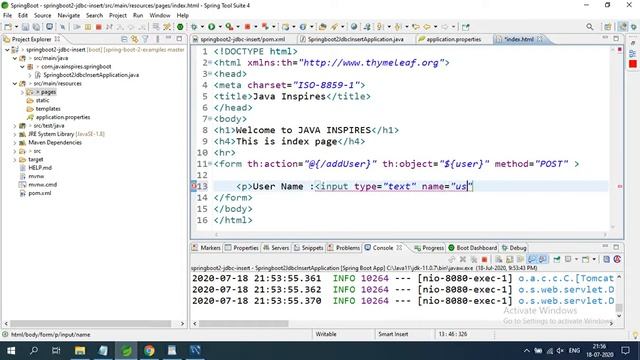Open the notification center in system tray
Screen dimensions: 640x360
pos(625,351)
